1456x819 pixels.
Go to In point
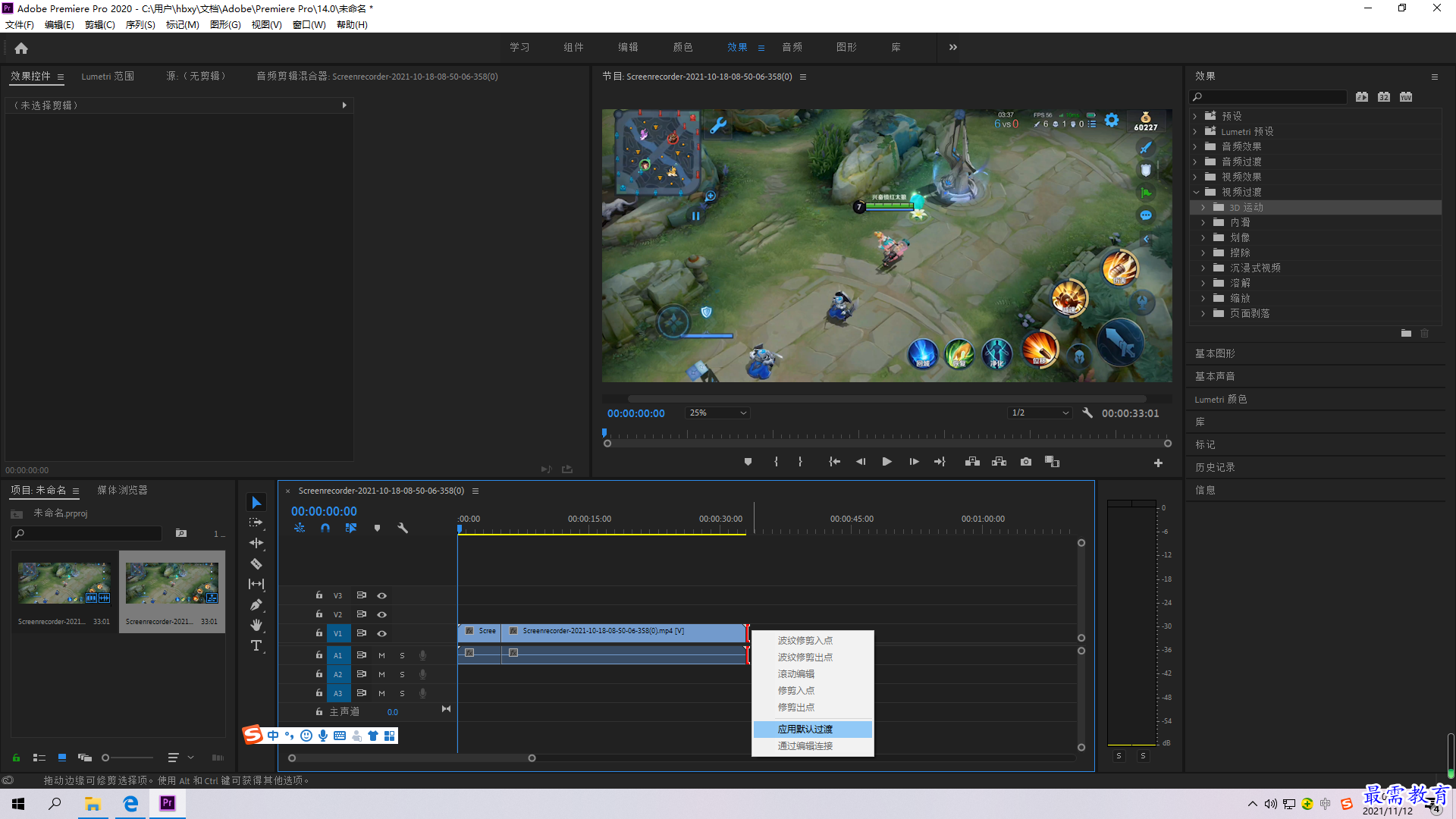click(834, 462)
